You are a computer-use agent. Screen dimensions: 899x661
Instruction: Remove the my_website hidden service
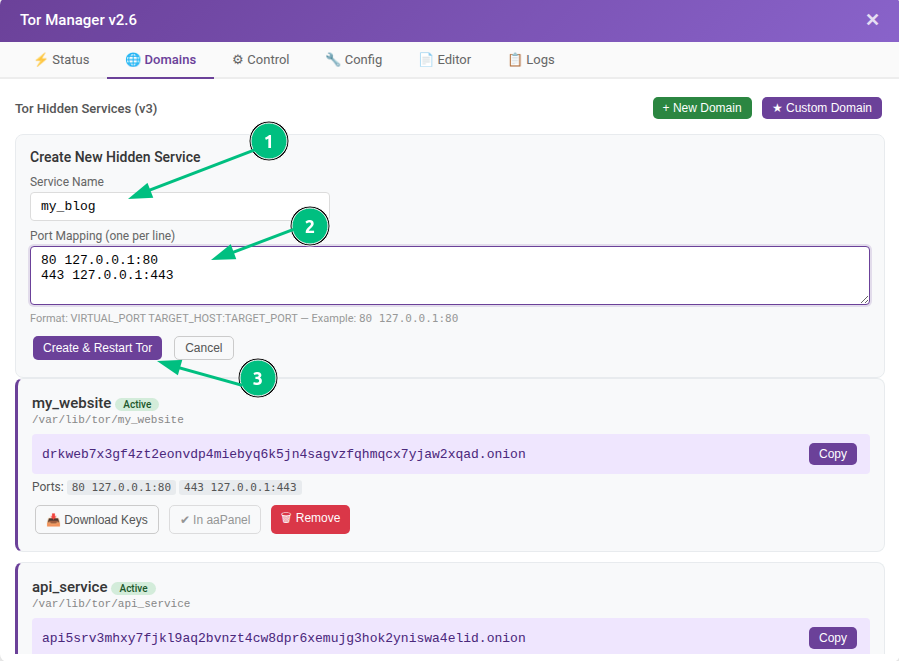(310, 519)
